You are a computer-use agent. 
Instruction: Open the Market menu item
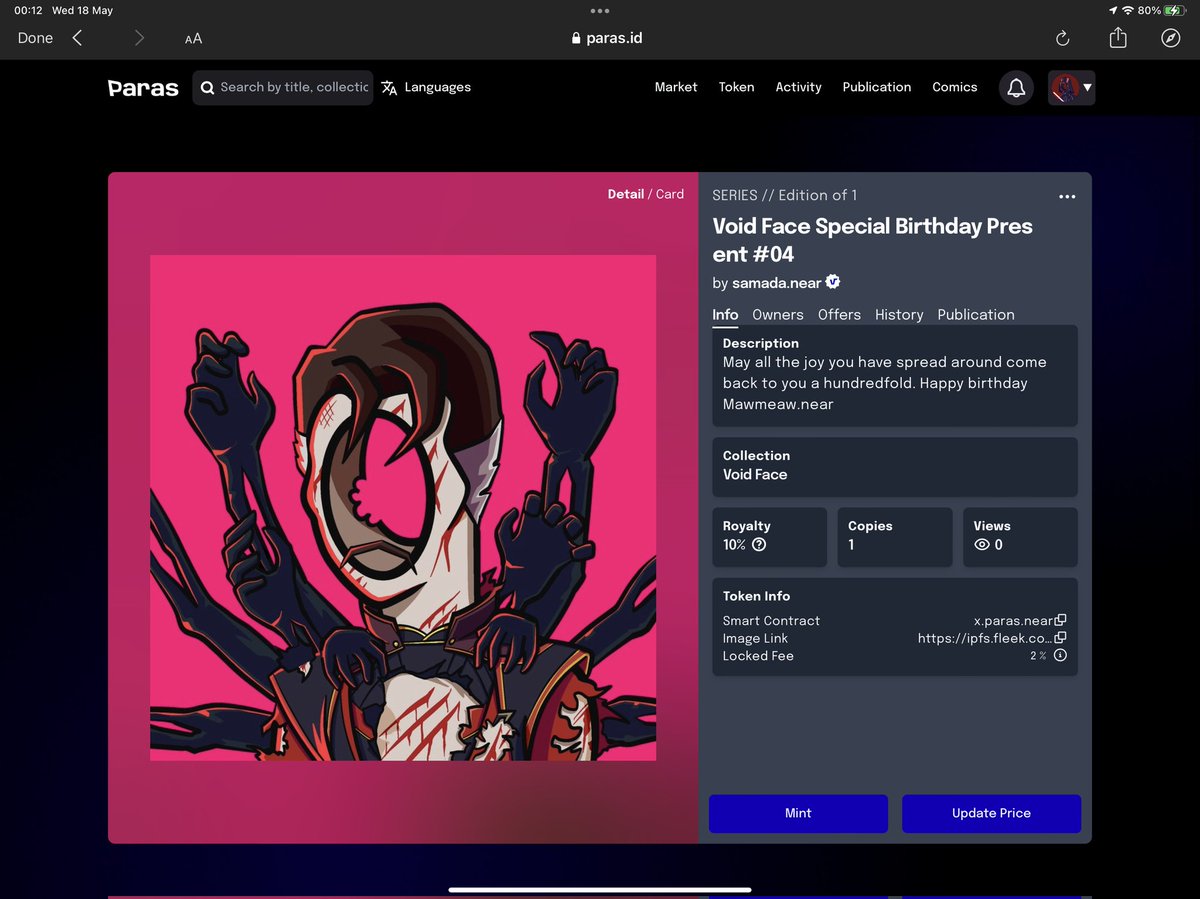tap(676, 87)
